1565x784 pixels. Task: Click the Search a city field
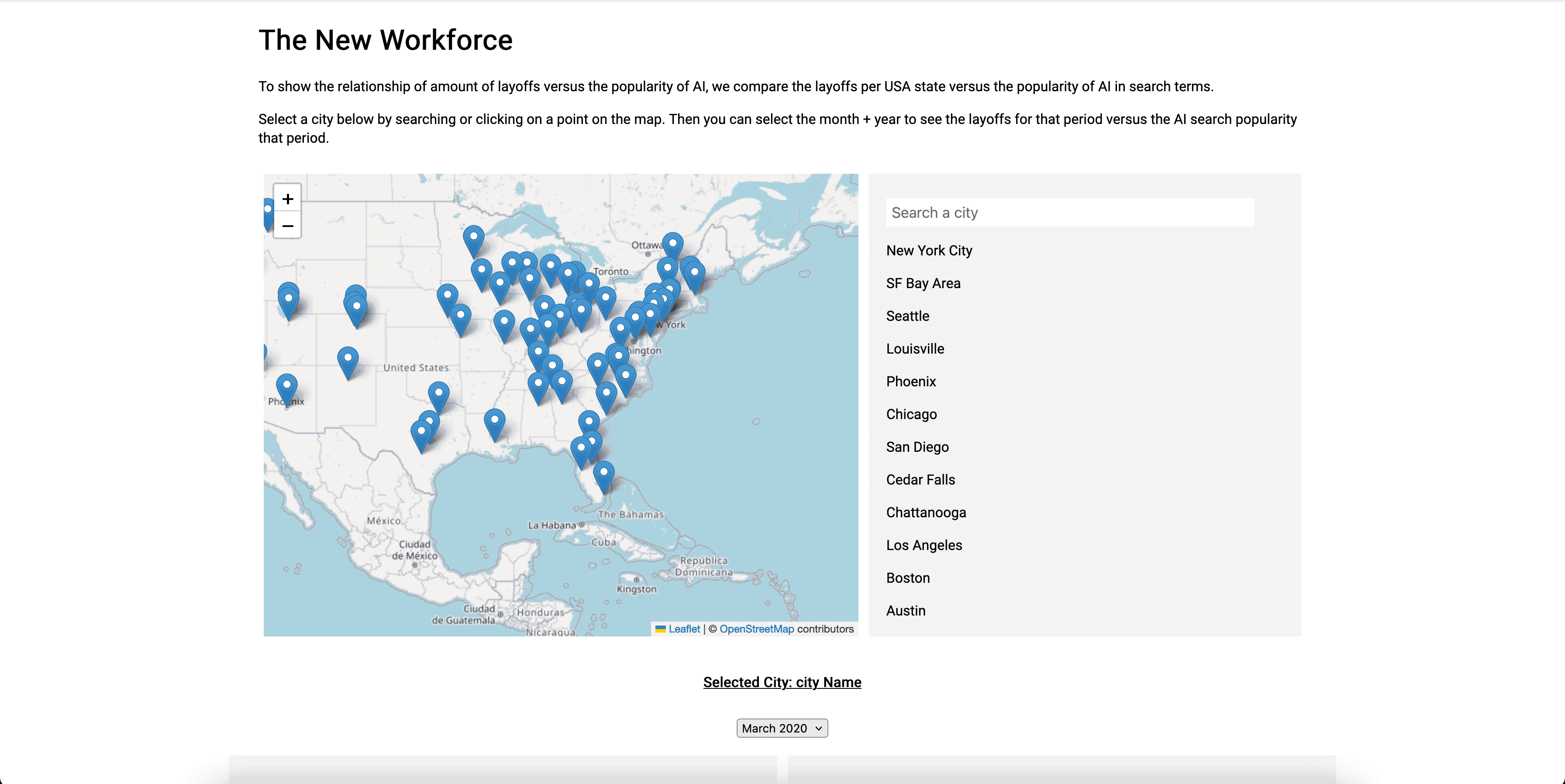tap(1069, 213)
